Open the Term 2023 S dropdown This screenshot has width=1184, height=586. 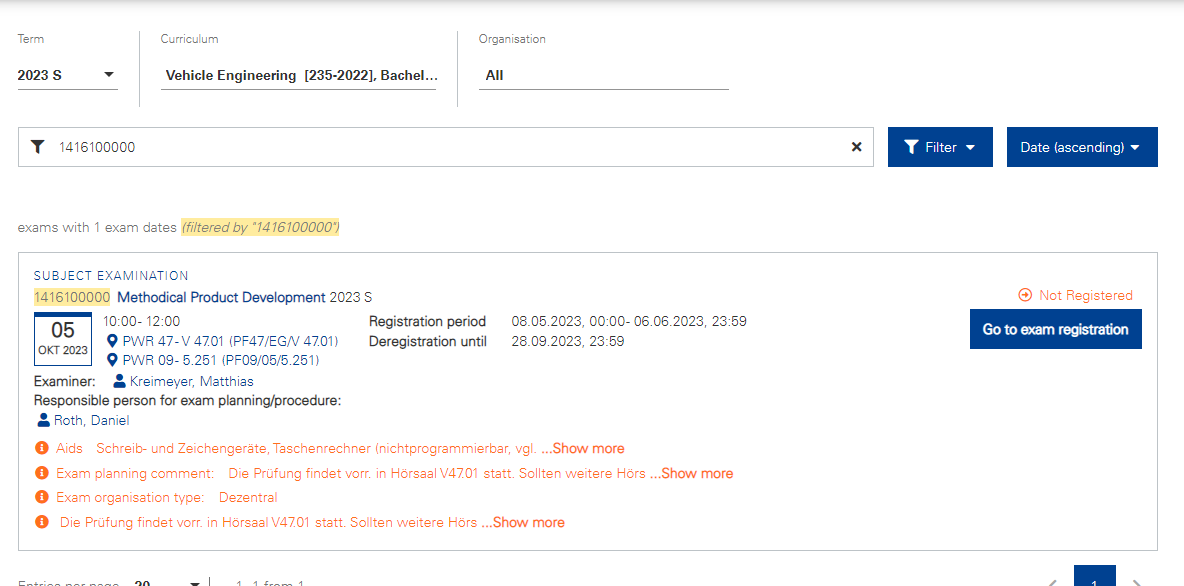click(x=67, y=75)
